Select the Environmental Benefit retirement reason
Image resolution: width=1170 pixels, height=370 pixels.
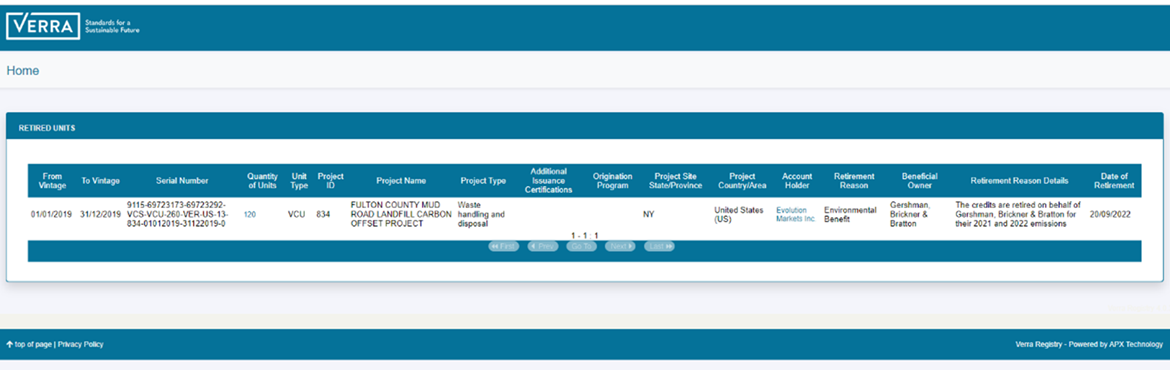point(850,214)
